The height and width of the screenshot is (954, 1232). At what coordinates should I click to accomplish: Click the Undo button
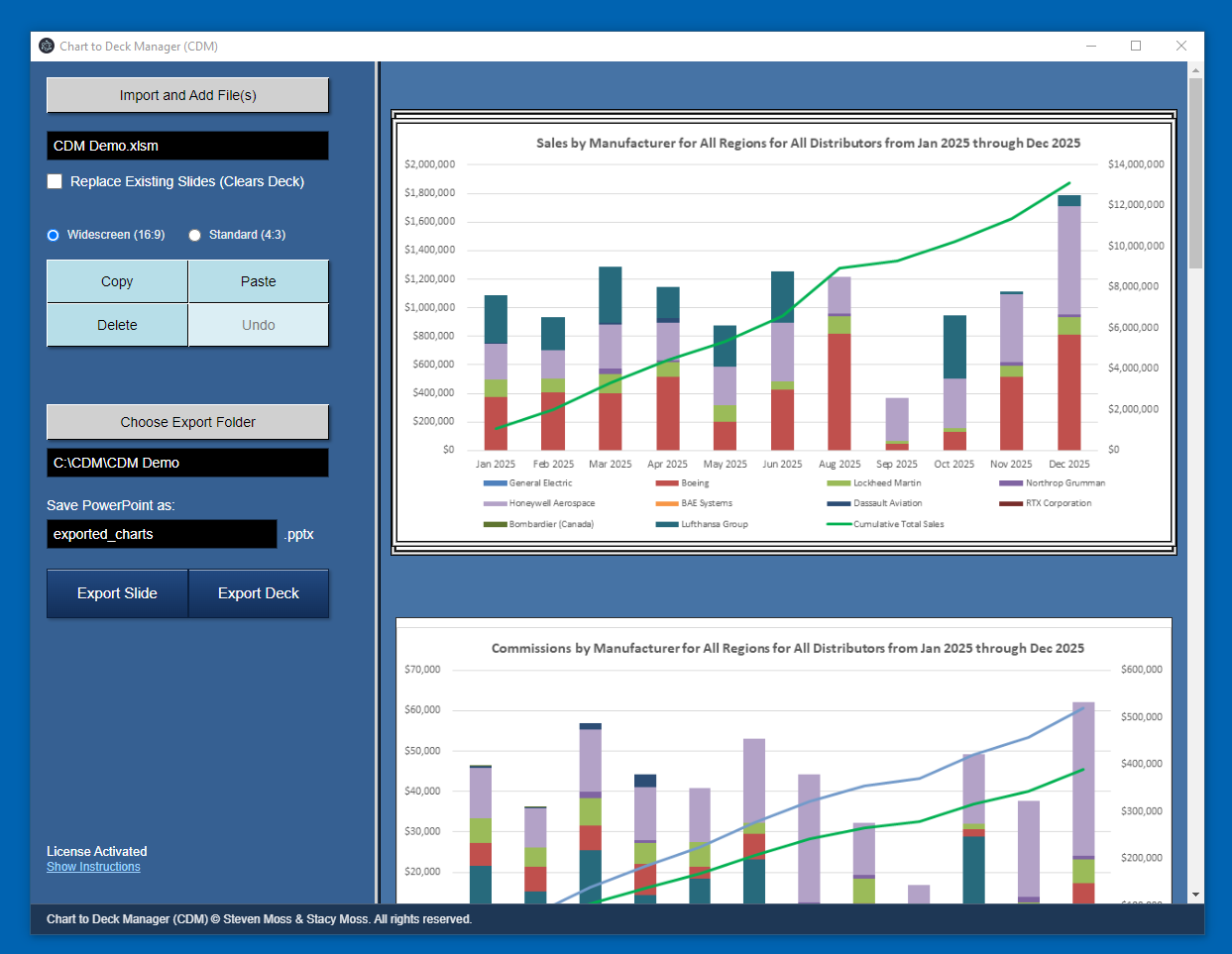(258, 325)
